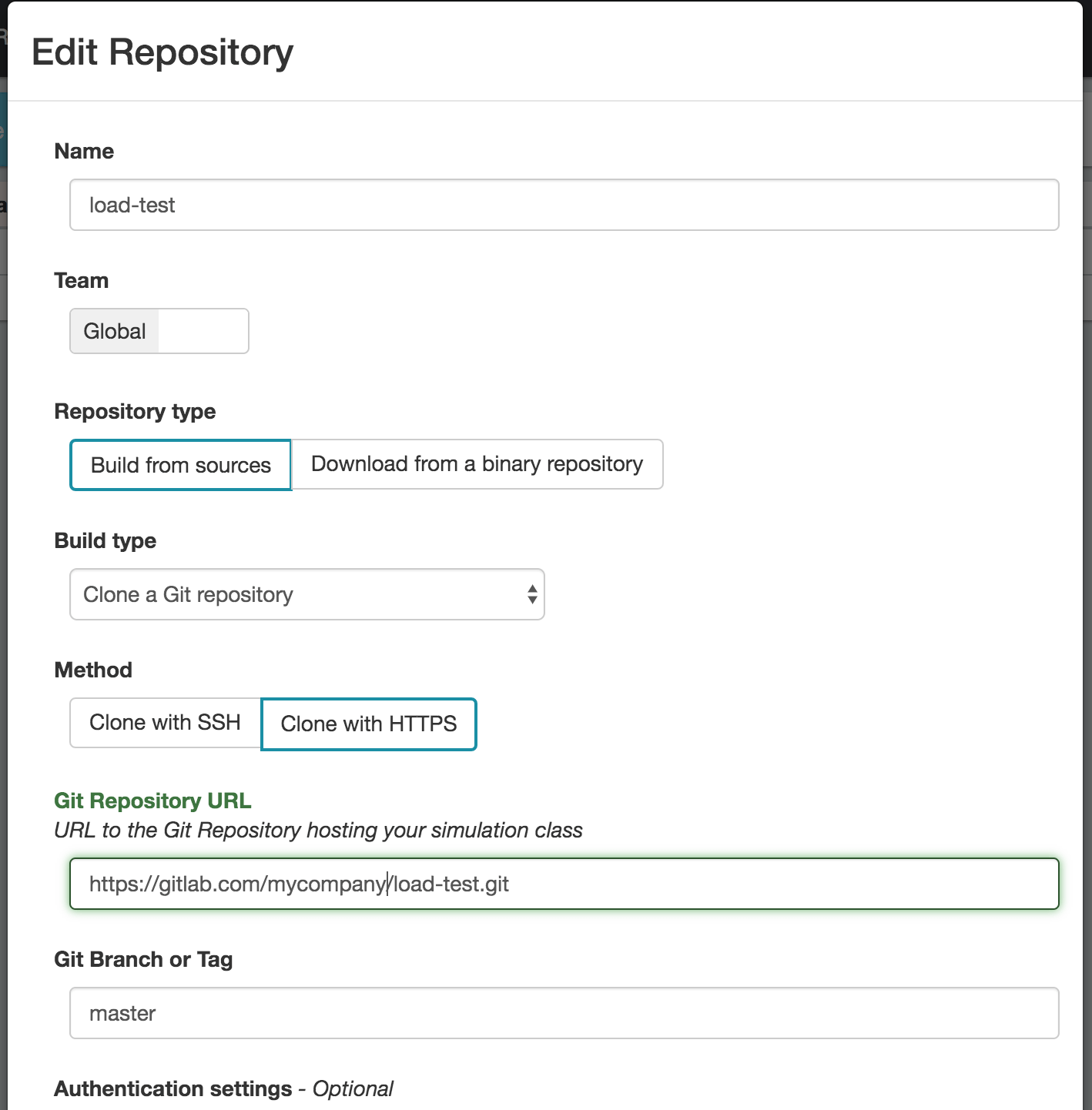Open the Build type dropdown

pos(306,594)
